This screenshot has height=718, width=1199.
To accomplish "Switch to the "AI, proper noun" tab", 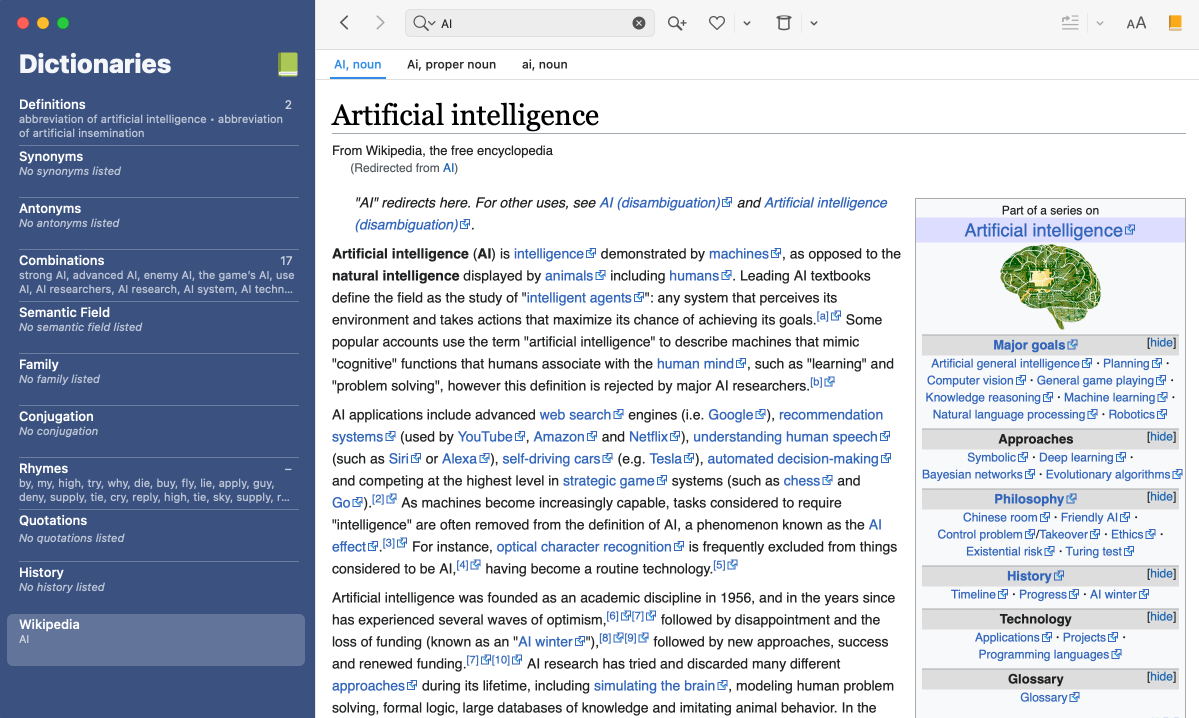I will point(451,64).
